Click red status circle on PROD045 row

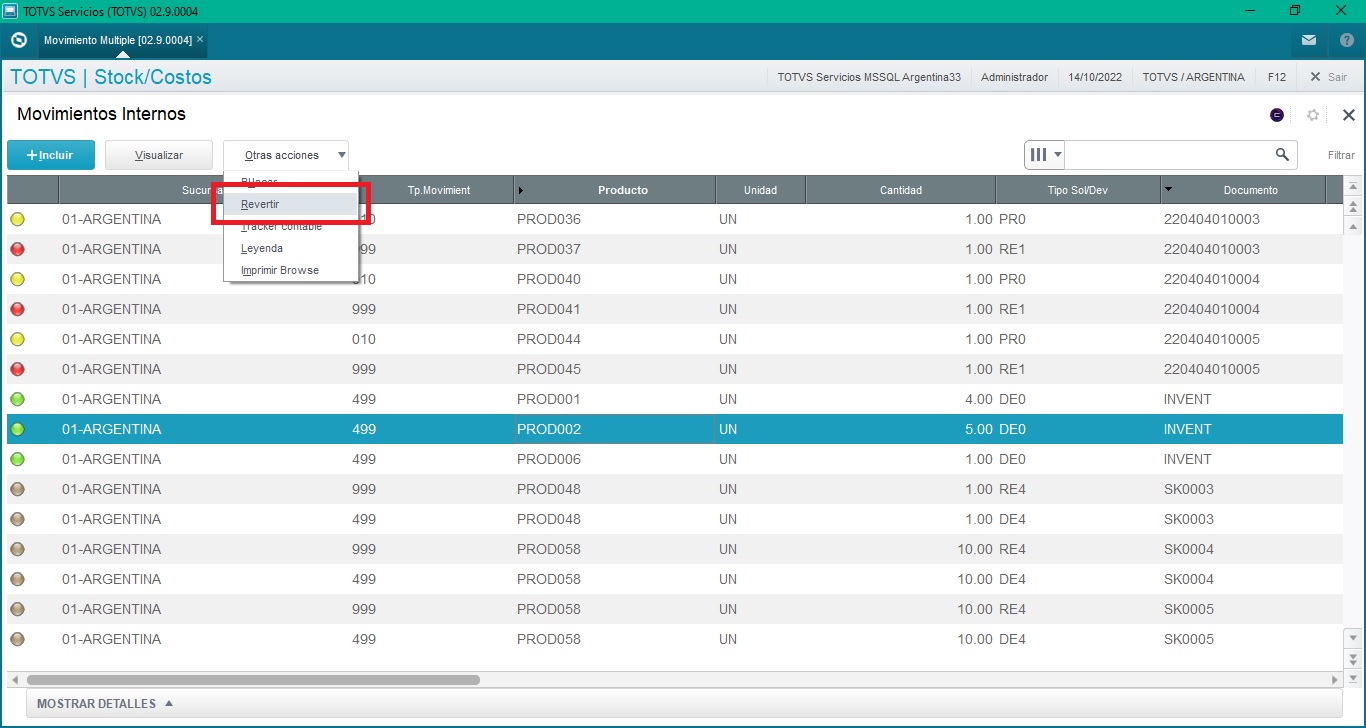tap(17, 369)
